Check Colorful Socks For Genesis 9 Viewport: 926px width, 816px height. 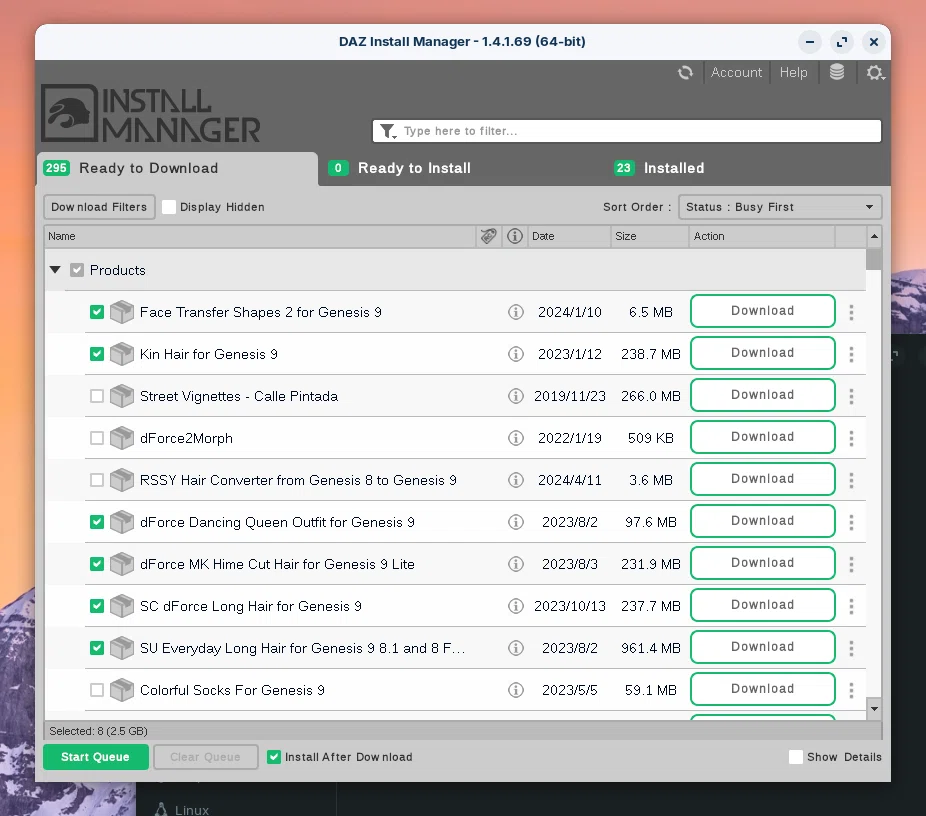97,690
